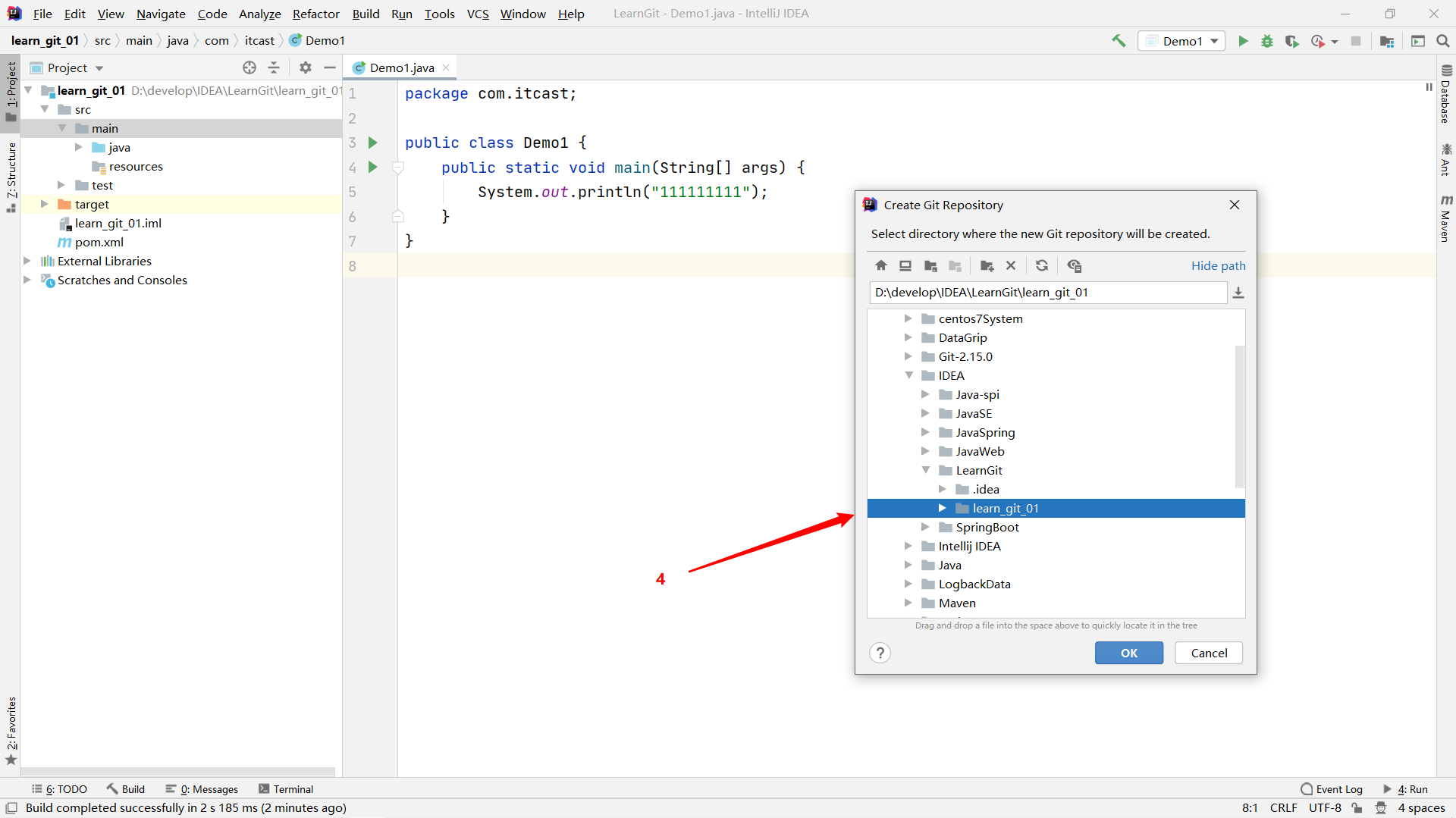1456x818 pixels.
Task: Expand the target folder in Project tree
Action: pyautogui.click(x=44, y=204)
